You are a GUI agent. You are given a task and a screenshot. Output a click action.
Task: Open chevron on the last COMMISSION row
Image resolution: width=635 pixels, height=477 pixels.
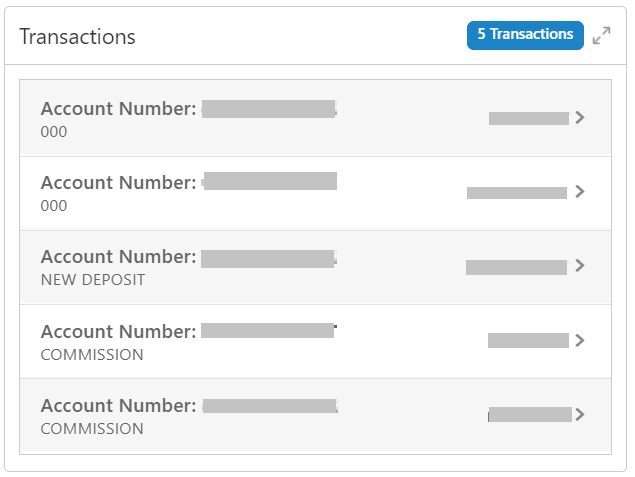point(580,414)
